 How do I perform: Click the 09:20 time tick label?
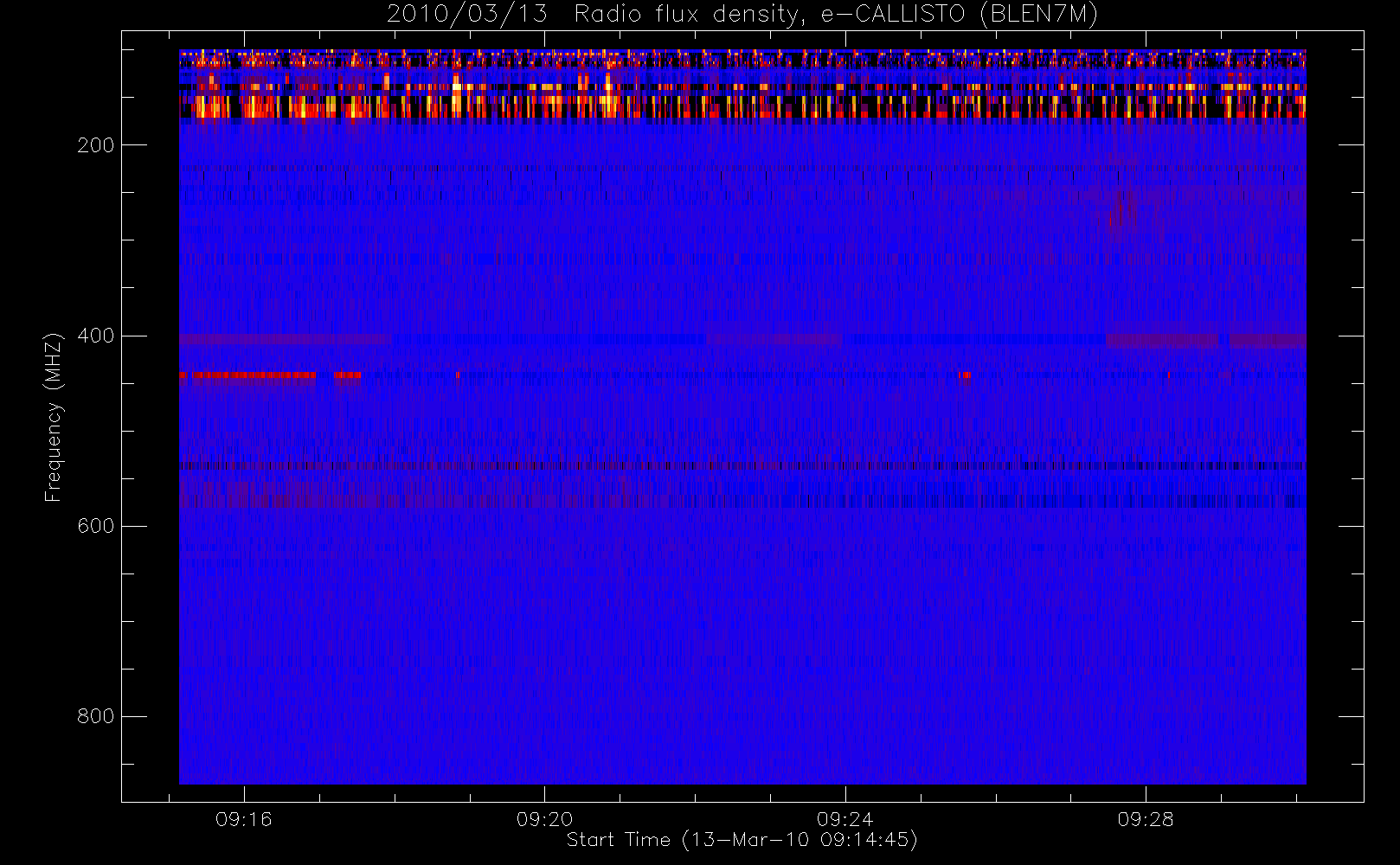pyautogui.click(x=544, y=819)
